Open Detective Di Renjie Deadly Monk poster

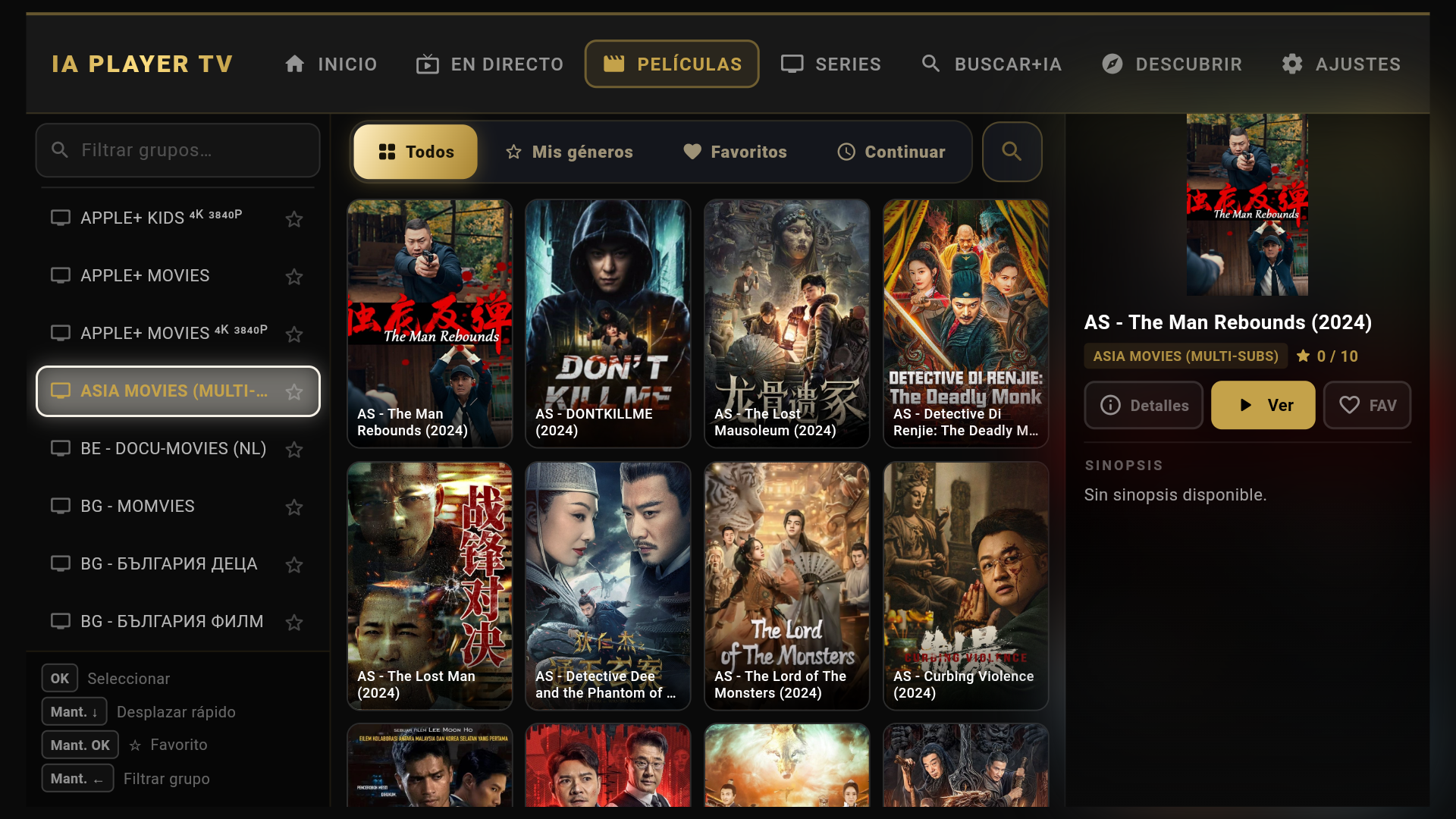pos(966,324)
